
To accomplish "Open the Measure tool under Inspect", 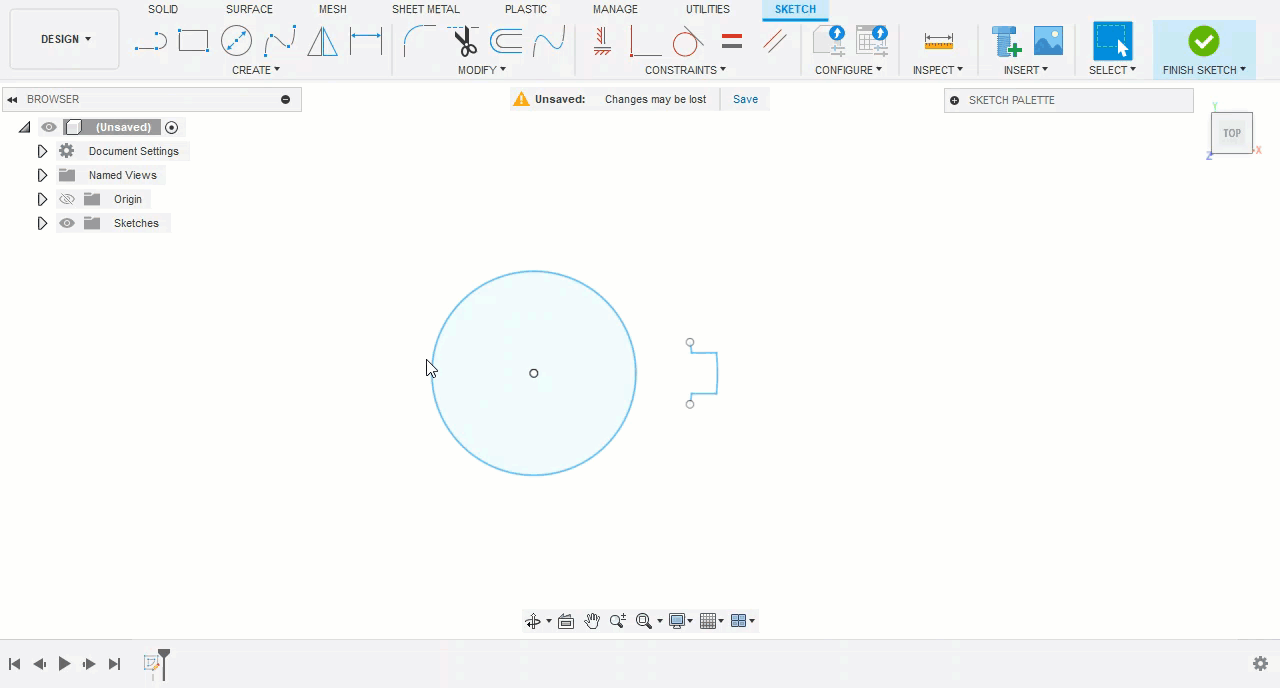I will (938, 42).
